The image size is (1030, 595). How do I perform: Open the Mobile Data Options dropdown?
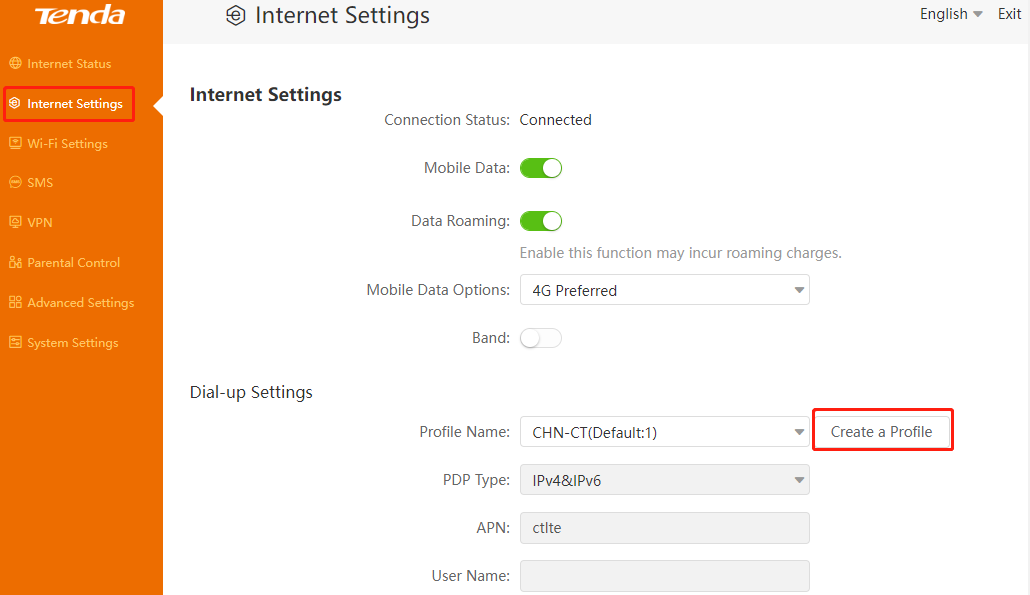[x=664, y=290]
